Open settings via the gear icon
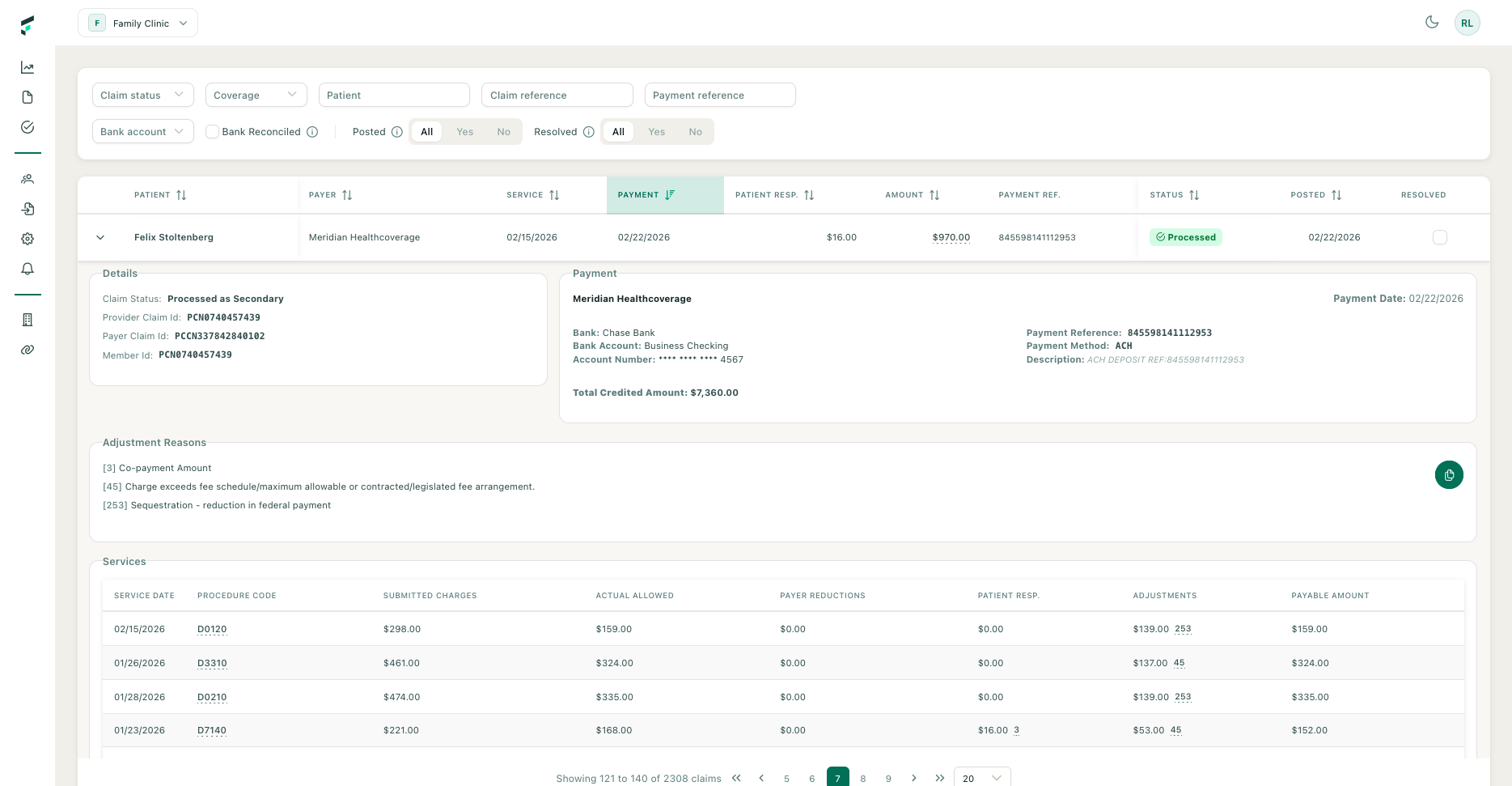1512x786 pixels. point(27,238)
